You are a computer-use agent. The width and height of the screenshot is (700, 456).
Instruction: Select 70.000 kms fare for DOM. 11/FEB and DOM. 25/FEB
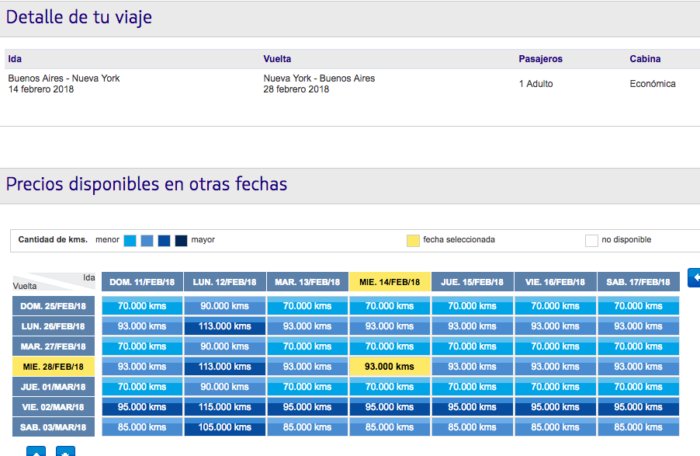(142, 306)
